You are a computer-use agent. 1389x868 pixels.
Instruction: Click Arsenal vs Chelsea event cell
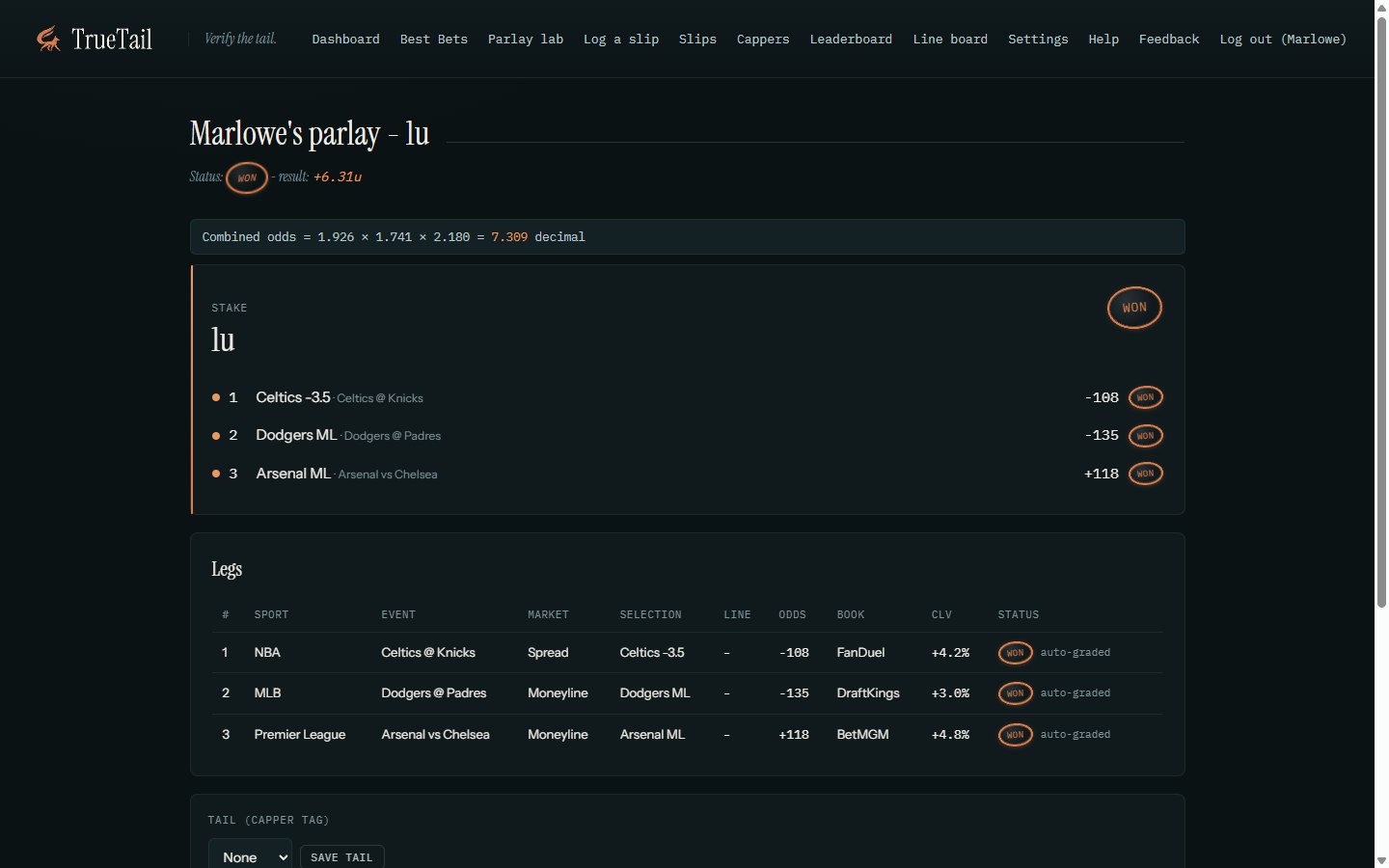(435, 735)
